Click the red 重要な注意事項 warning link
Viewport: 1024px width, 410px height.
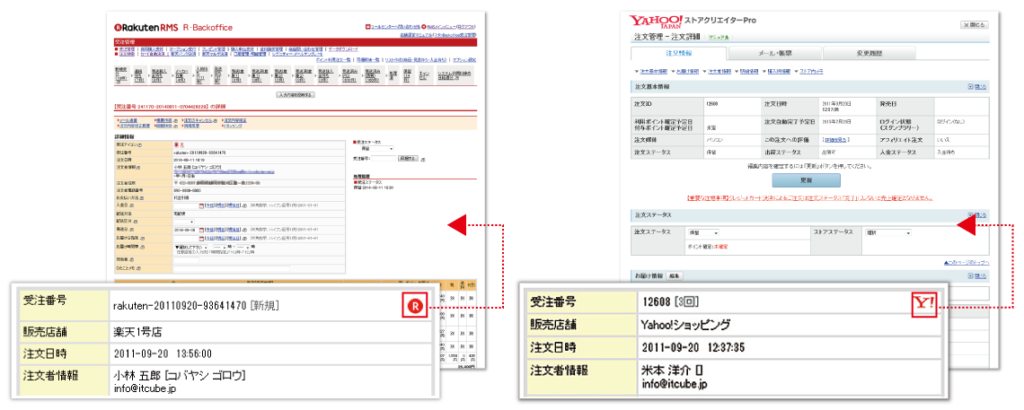810,198
